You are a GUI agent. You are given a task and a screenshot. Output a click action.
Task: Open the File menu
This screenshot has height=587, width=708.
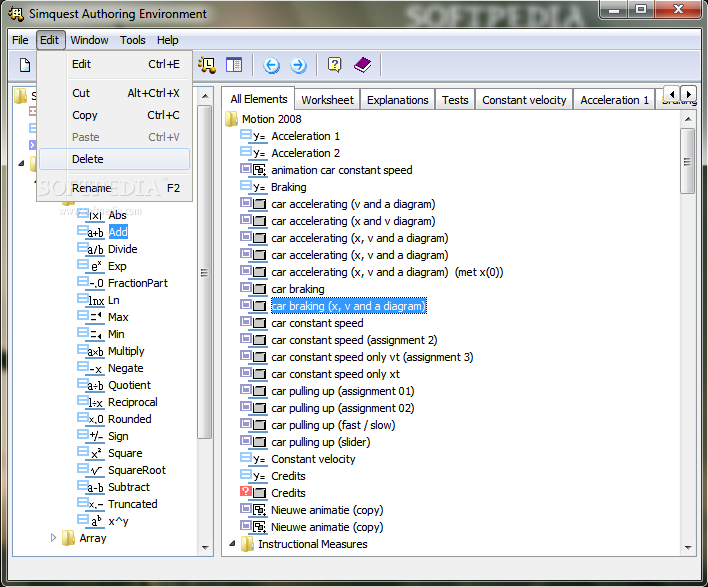point(20,40)
